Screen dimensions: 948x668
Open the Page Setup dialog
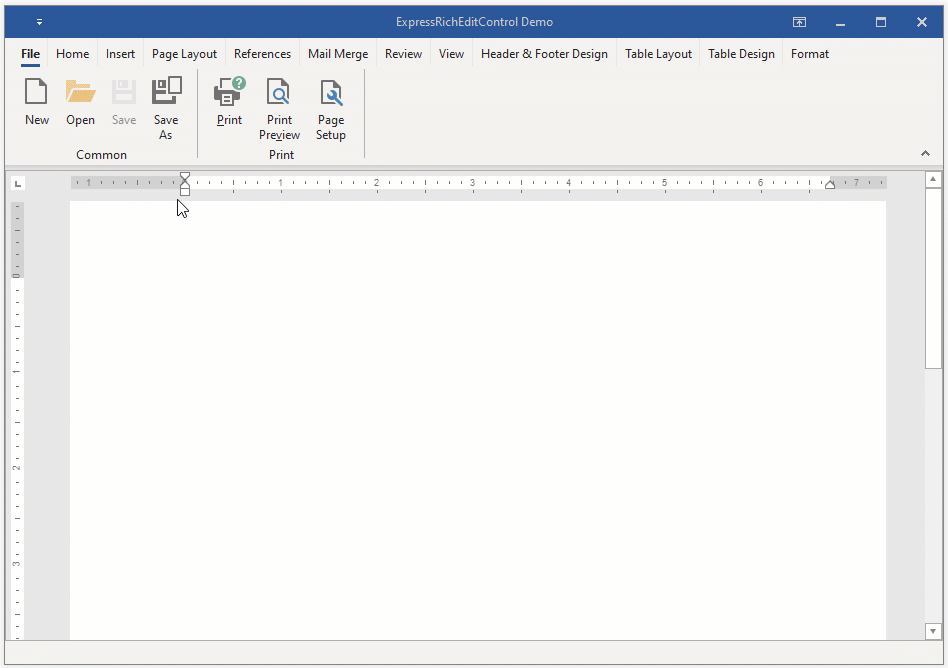pyautogui.click(x=330, y=105)
